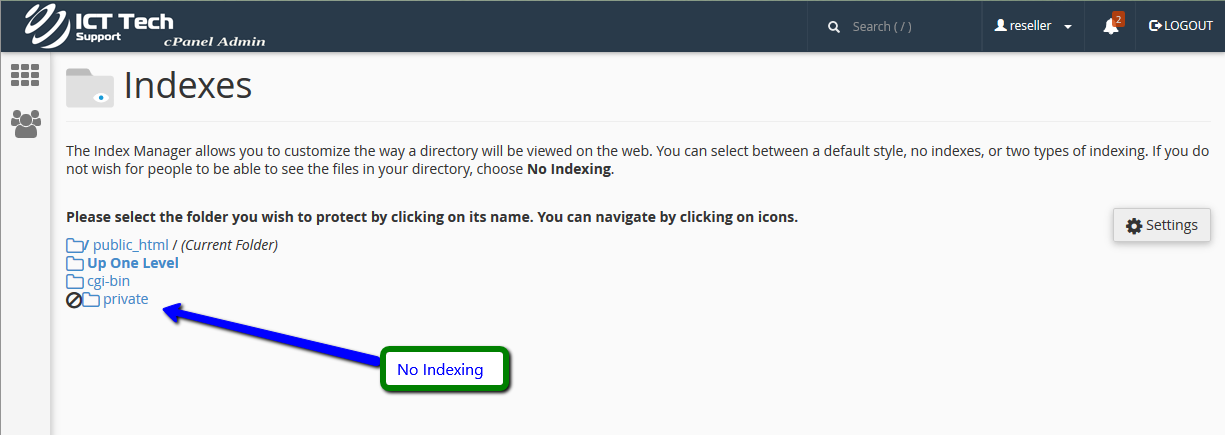
Task: Open the user manager people icon
Action: [25, 123]
